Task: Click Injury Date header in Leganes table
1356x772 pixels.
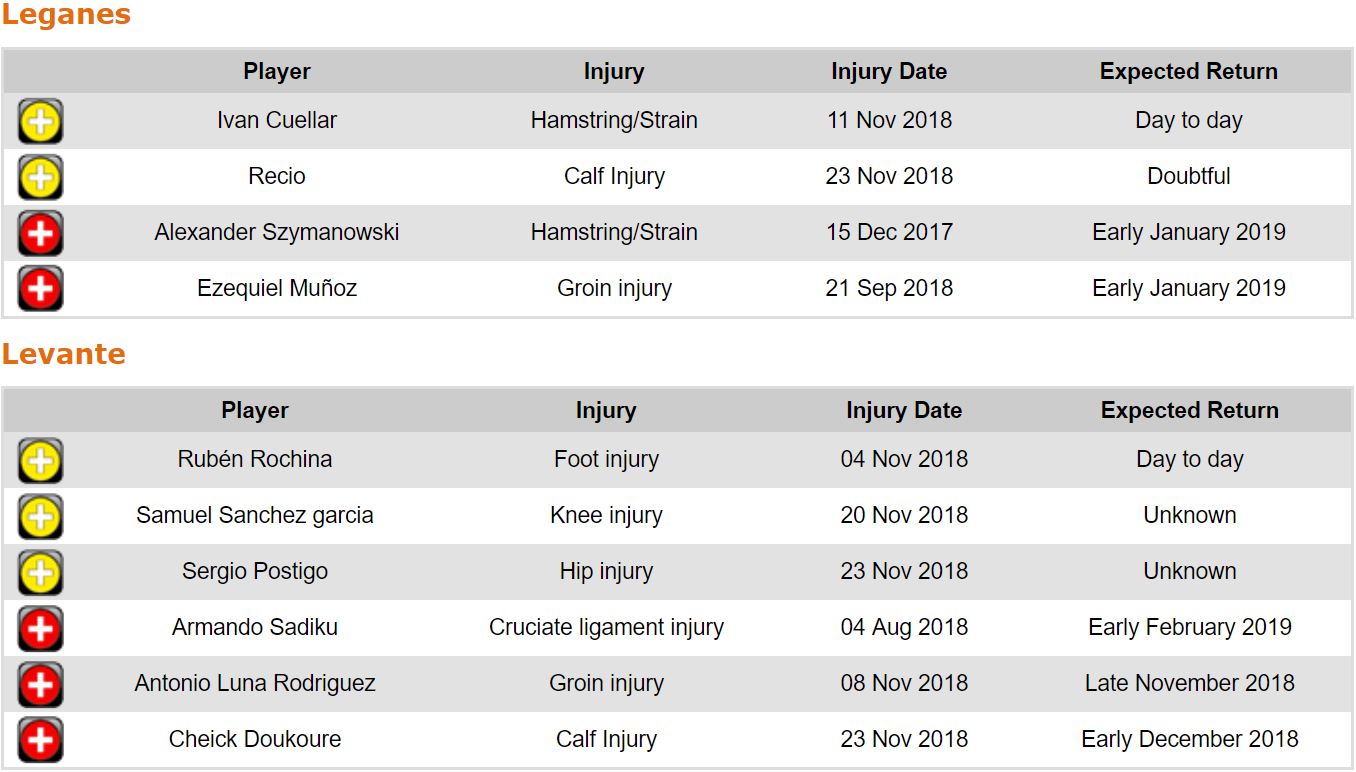Action: click(889, 71)
